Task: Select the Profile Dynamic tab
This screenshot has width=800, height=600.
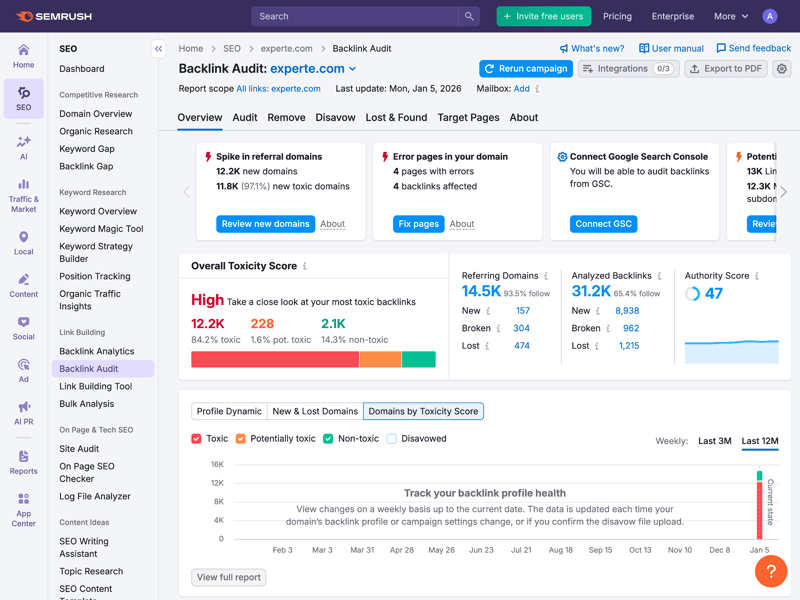Action: click(x=229, y=411)
